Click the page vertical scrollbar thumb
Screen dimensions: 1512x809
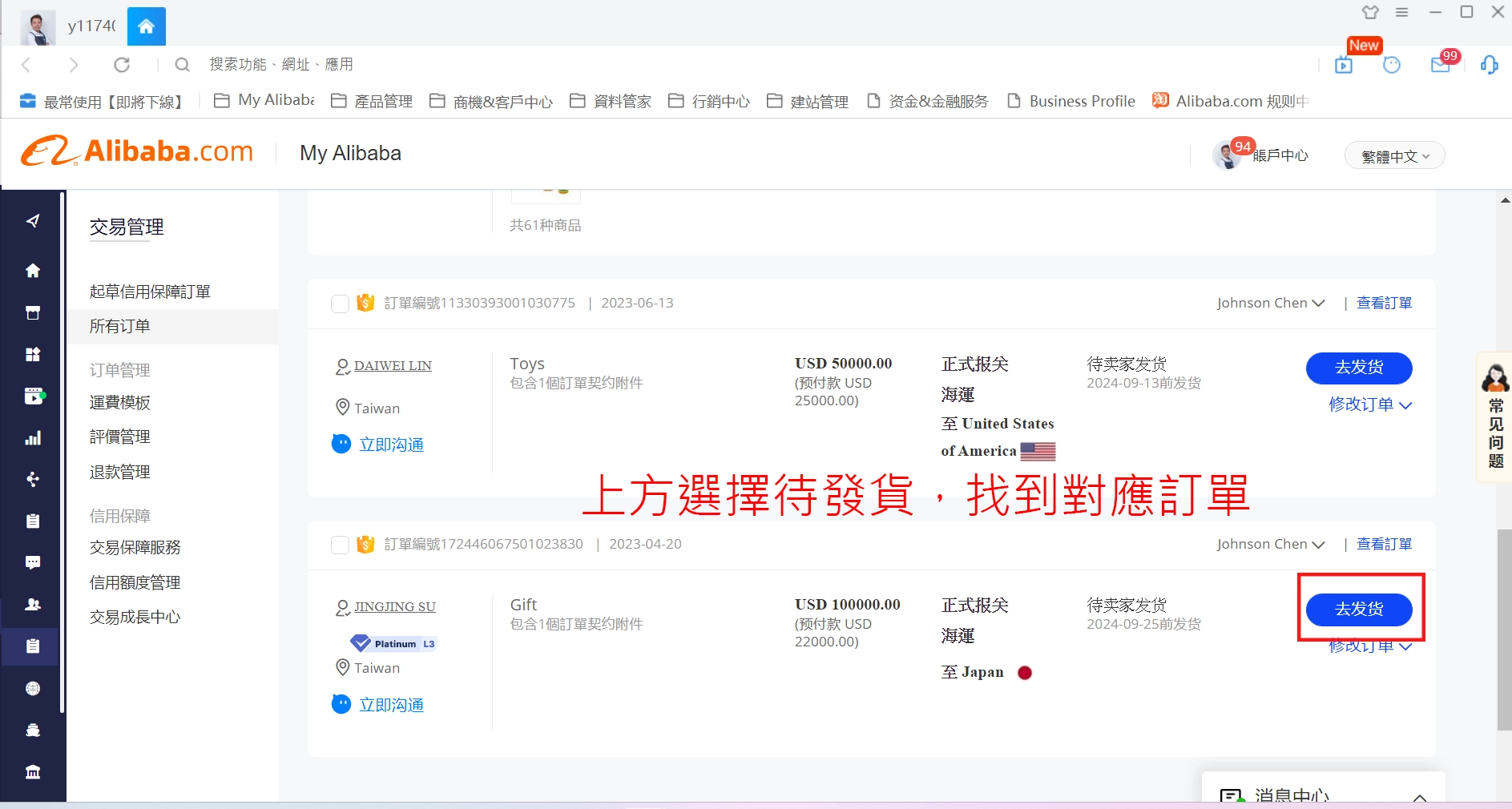pyautogui.click(x=1504, y=630)
